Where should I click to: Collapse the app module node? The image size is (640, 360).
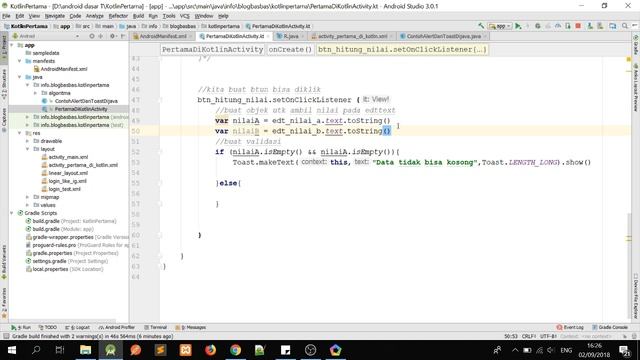coord(12,45)
